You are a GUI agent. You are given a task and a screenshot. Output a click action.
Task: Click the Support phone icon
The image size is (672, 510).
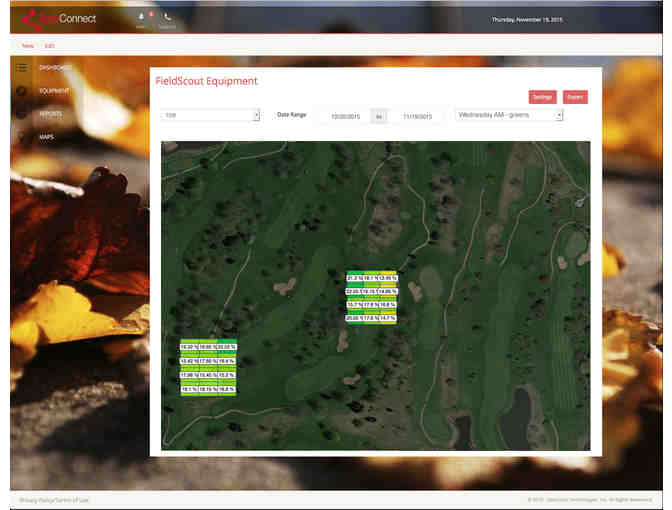[x=166, y=17]
